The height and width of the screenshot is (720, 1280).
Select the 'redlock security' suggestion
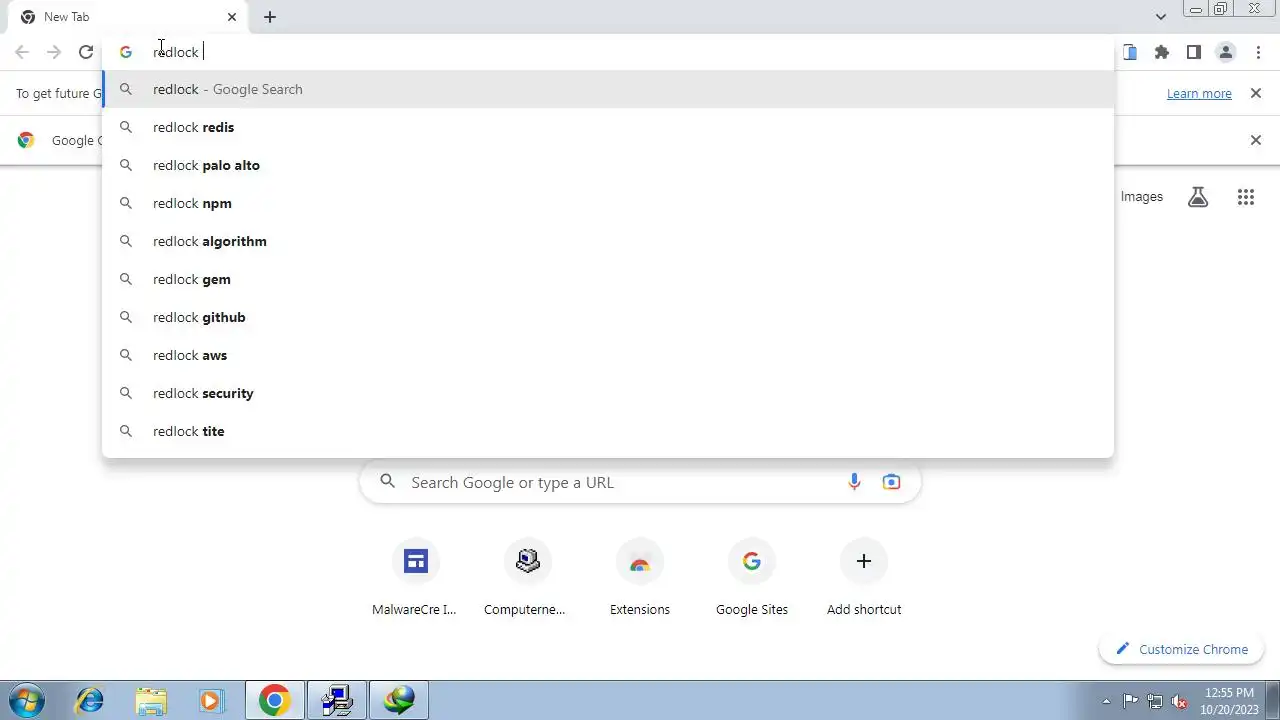608,393
